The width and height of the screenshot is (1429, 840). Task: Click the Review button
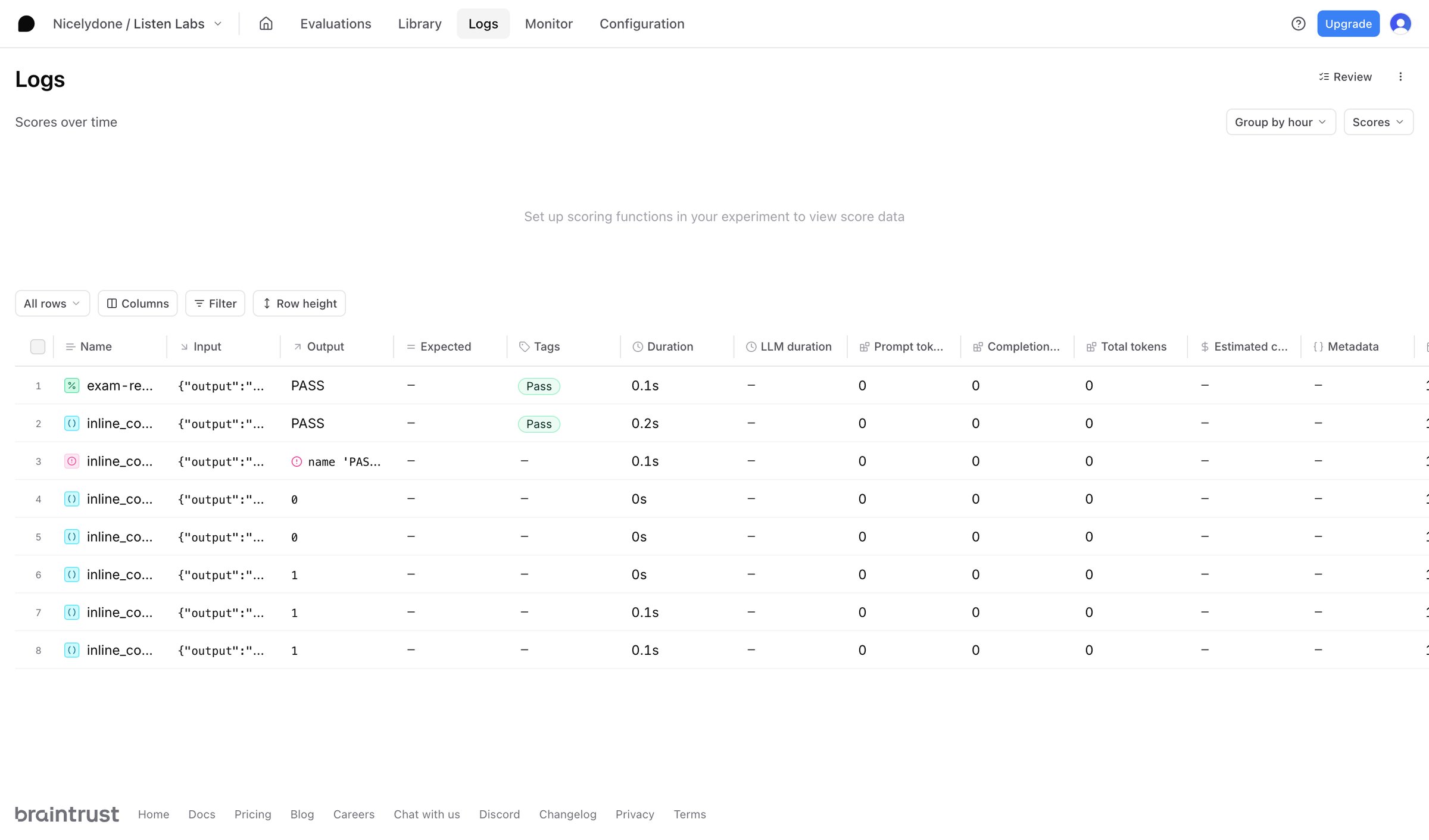(x=1345, y=77)
